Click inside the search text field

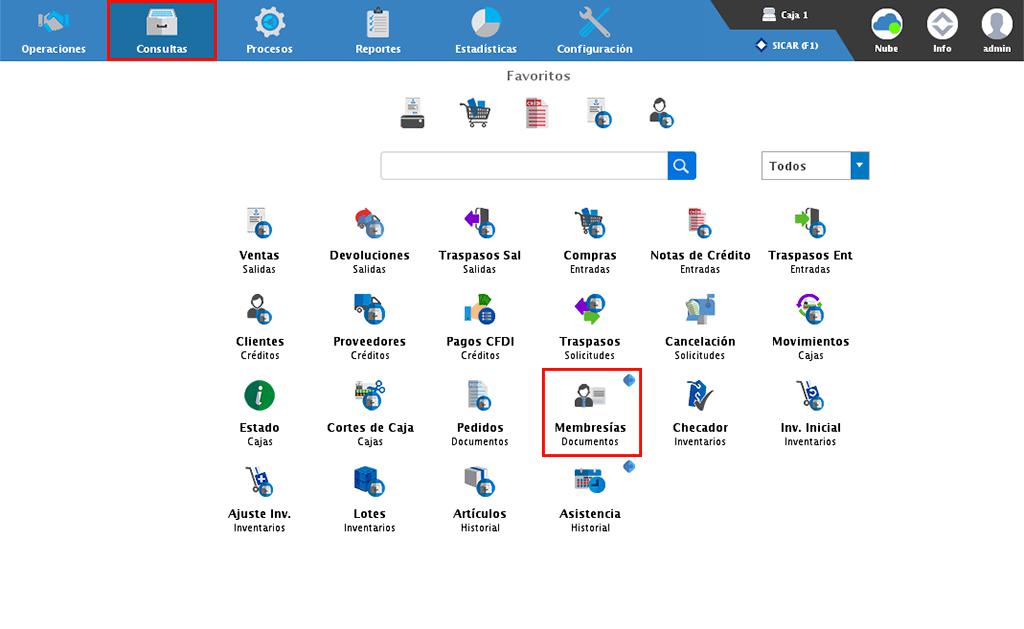pos(523,166)
